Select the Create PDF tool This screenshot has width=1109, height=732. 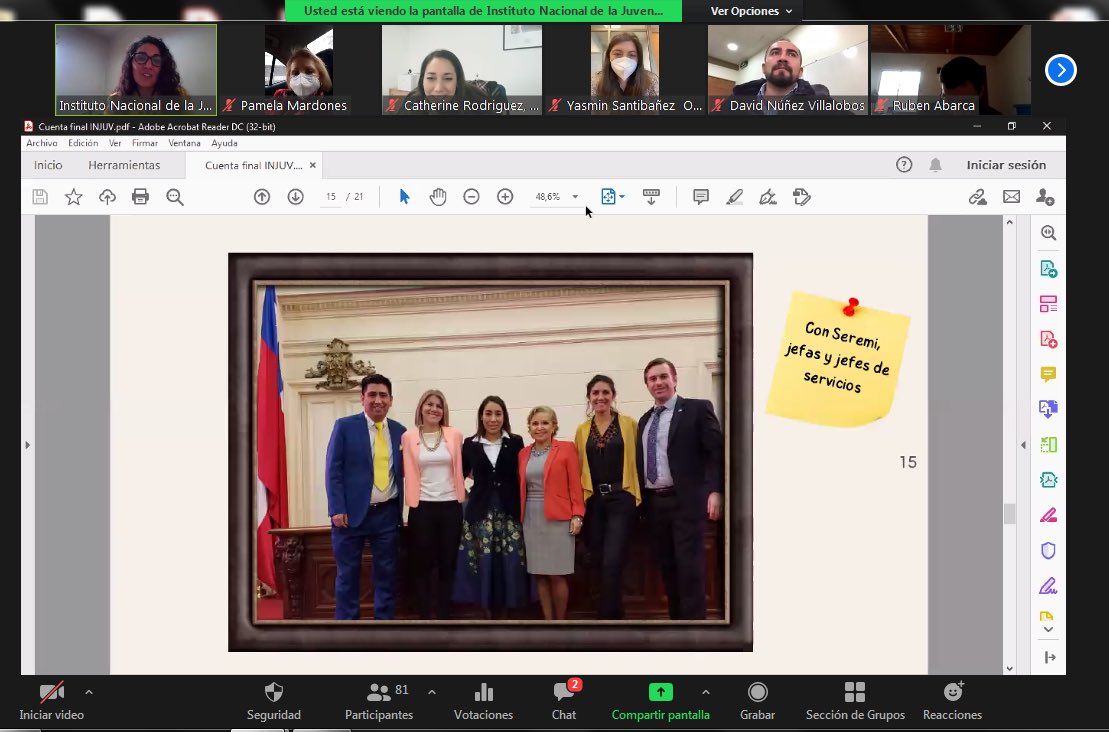[1047, 339]
